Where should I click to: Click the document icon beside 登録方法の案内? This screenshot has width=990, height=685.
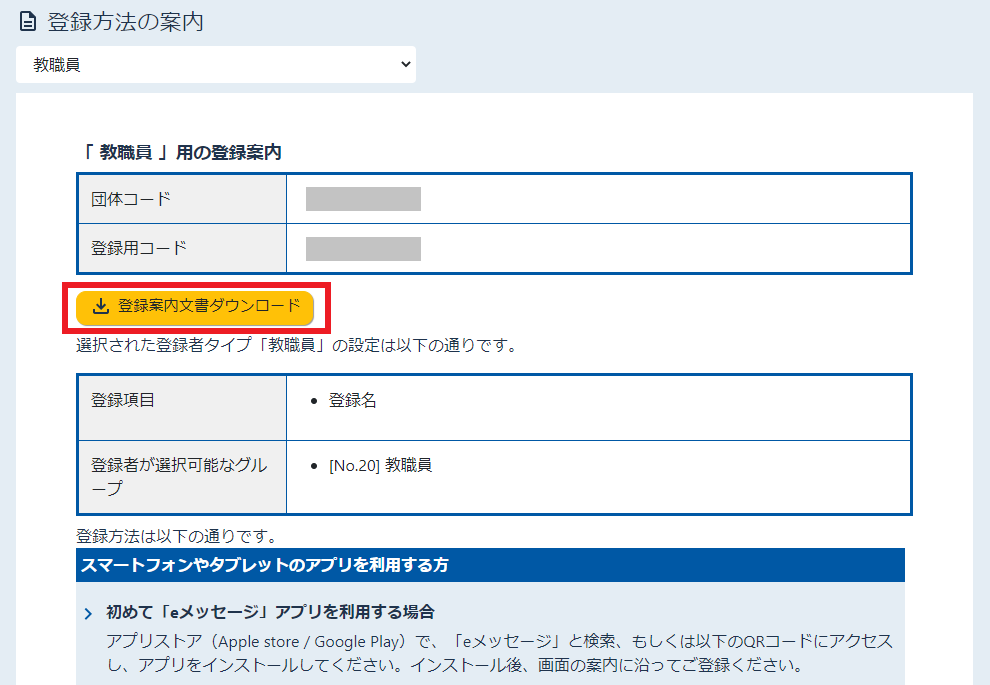click(28, 21)
